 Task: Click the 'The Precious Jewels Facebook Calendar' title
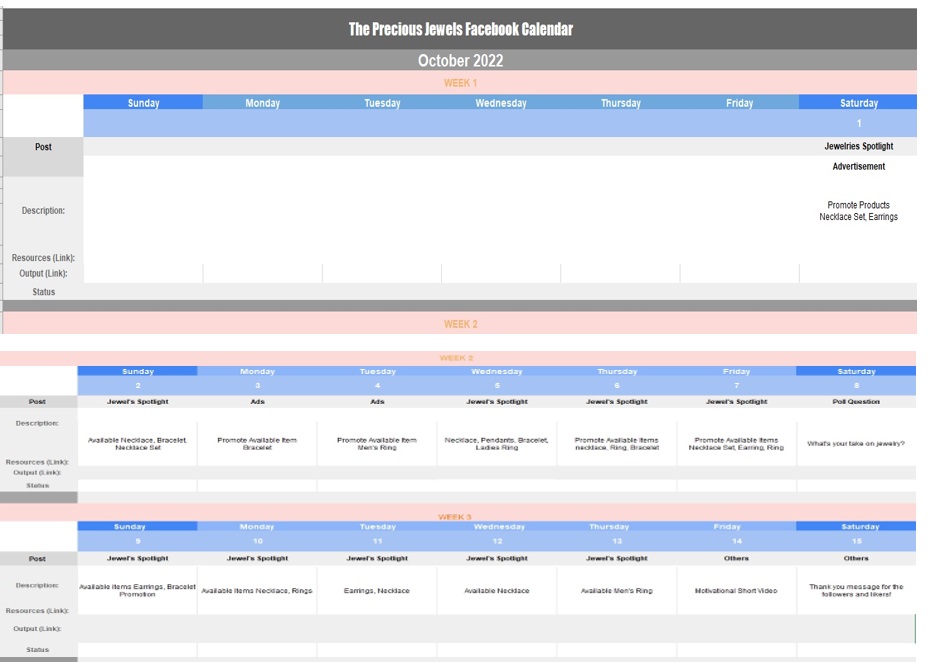pyautogui.click(x=461, y=29)
